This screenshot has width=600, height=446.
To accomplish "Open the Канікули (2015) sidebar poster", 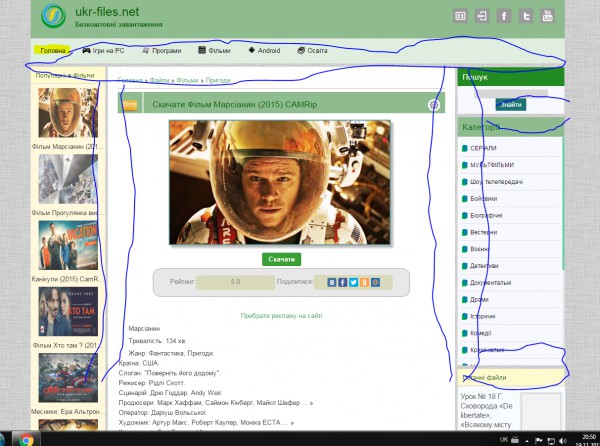I will (x=68, y=245).
